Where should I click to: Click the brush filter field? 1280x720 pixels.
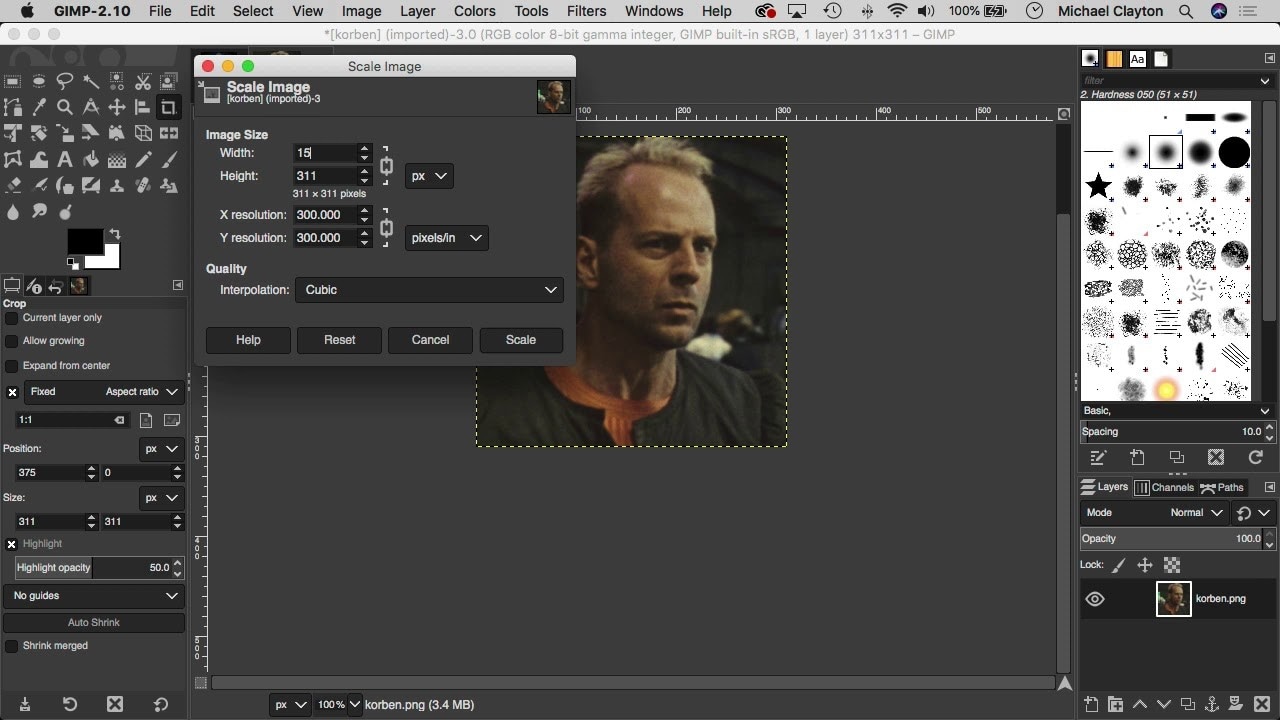click(1170, 80)
